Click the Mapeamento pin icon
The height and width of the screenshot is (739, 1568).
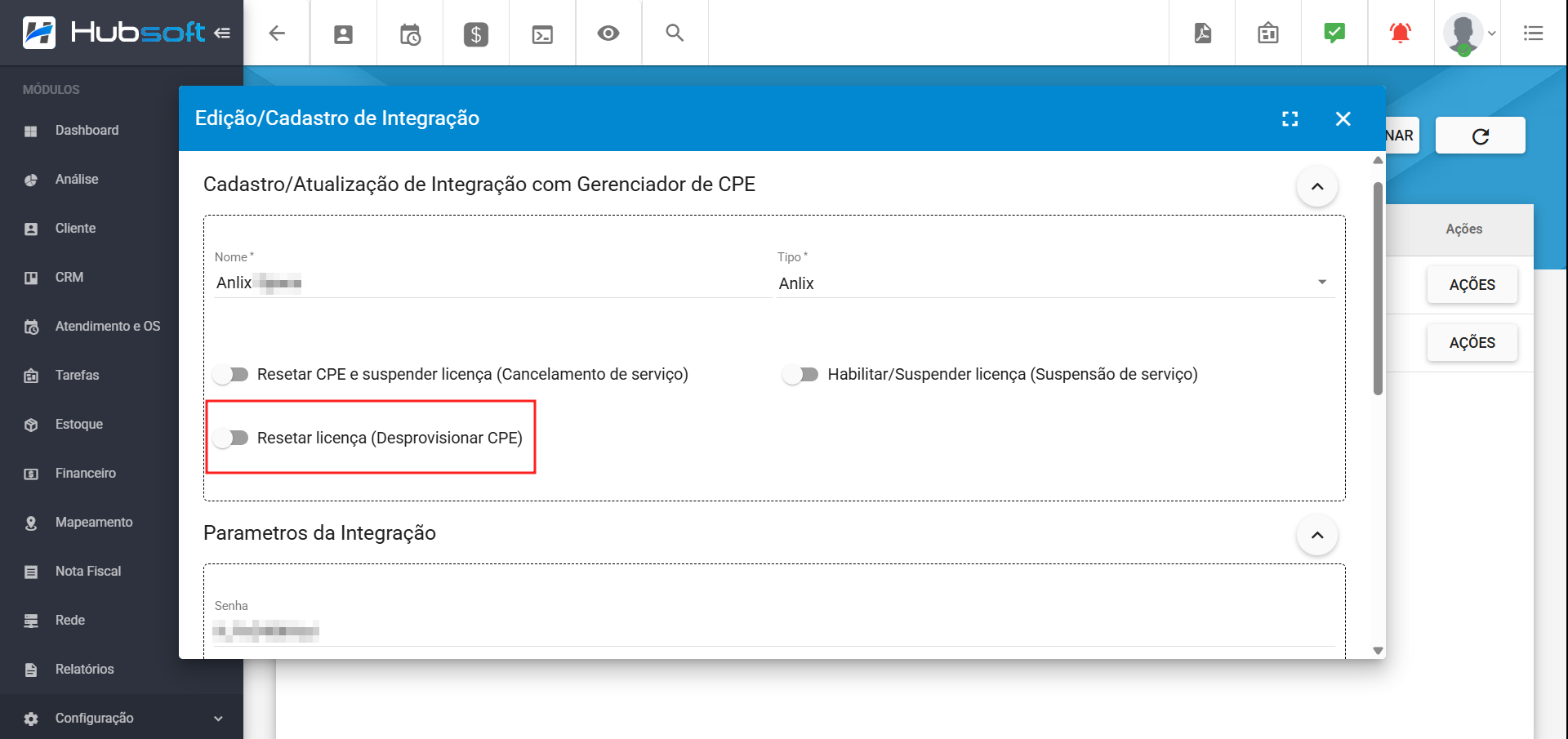click(x=31, y=523)
